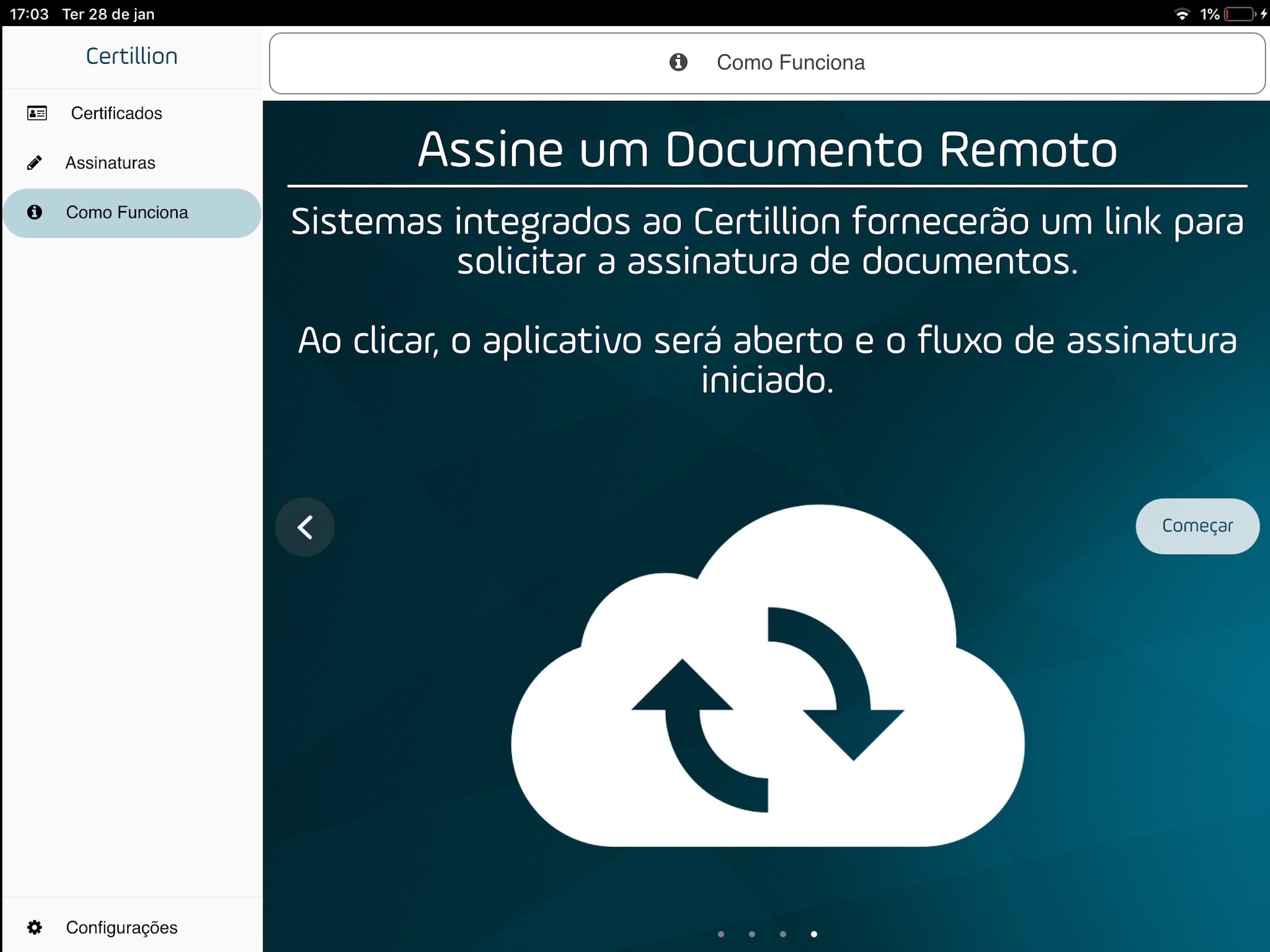
Task: Open Assinaturas in the sidebar
Action: [132, 163]
